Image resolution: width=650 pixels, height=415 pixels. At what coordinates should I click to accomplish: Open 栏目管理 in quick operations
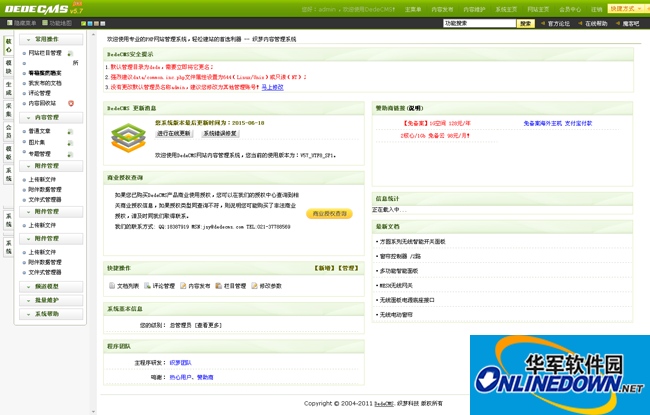click(231, 286)
